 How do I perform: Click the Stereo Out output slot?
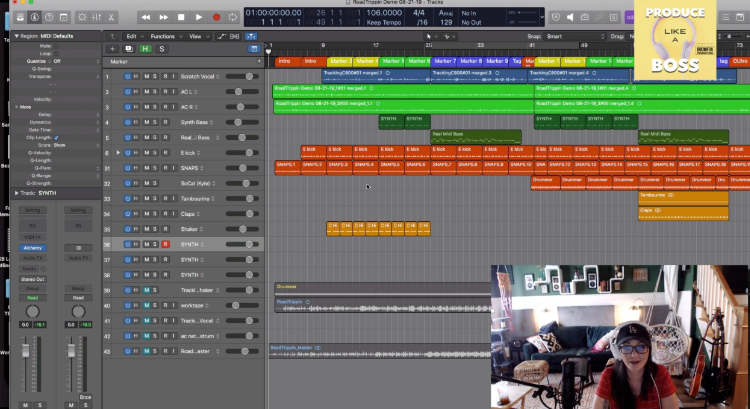[x=33, y=279]
